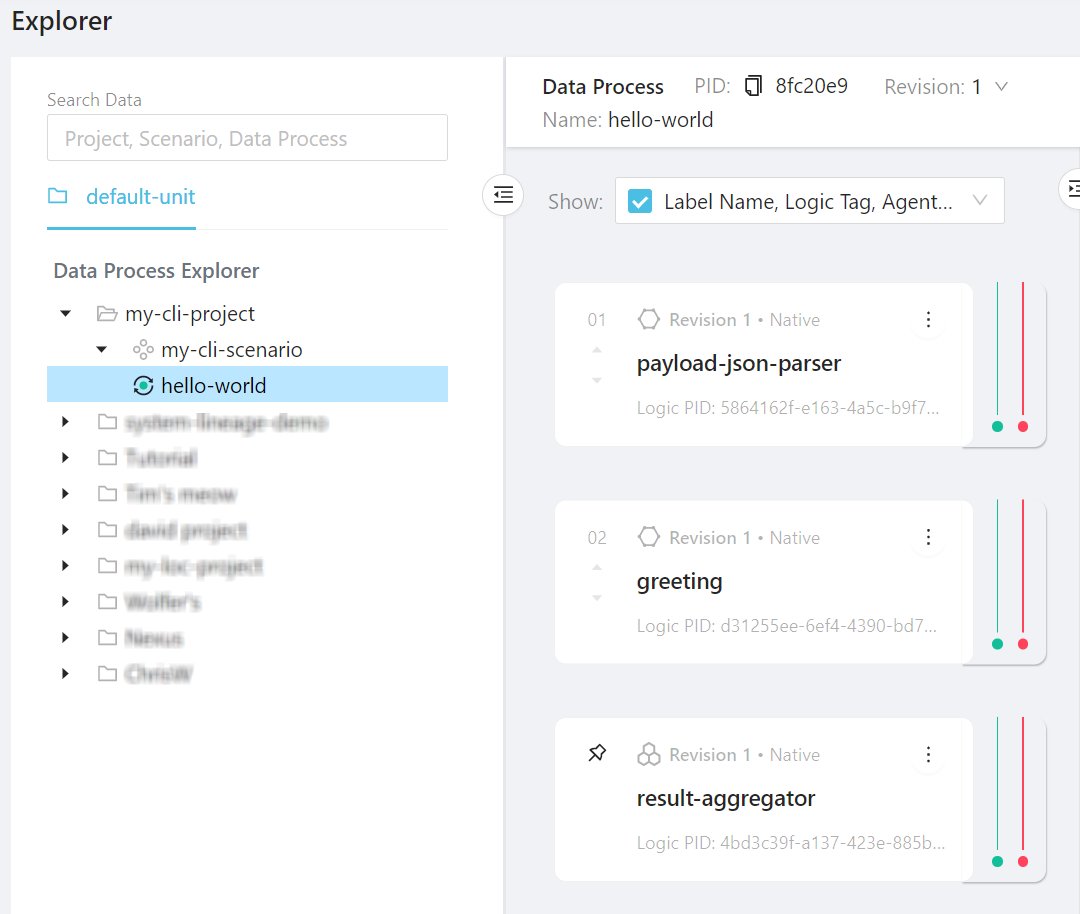Image resolution: width=1080 pixels, height=914 pixels.
Task: Click the green dot on greeting card
Action: (x=997, y=644)
